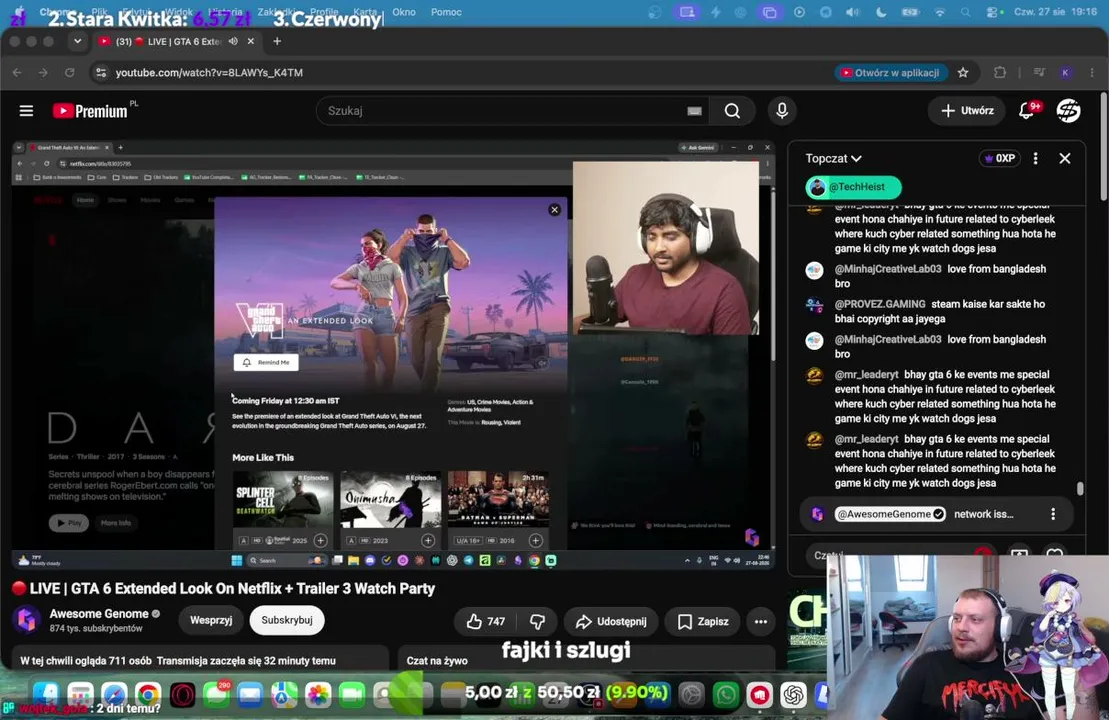Click the Wesprzyj join button
This screenshot has width=1109, height=720.
[x=211, y=620]
